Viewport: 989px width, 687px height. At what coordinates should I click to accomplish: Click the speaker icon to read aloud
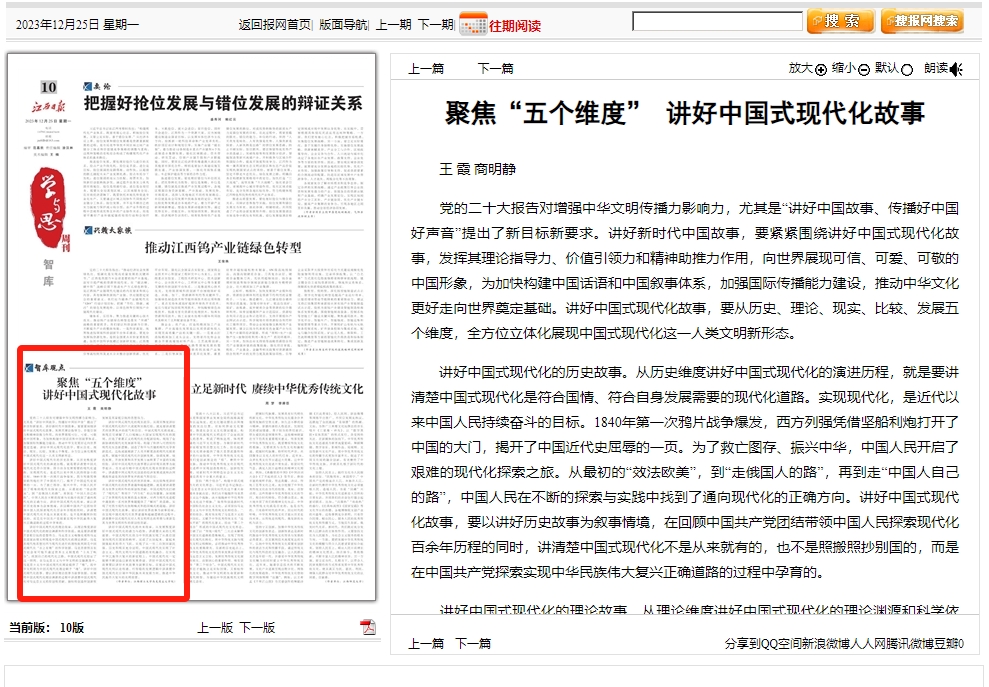(956, 69)
